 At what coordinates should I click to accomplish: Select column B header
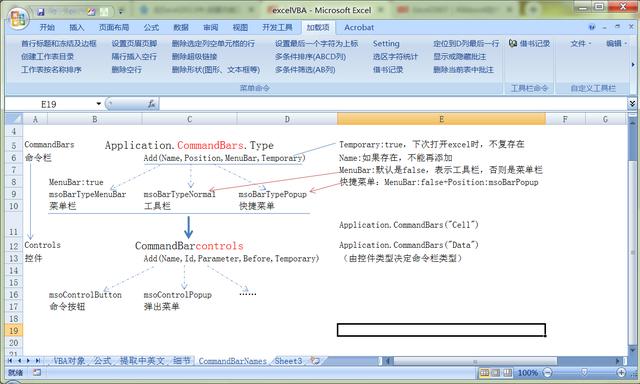pos(95,119)
